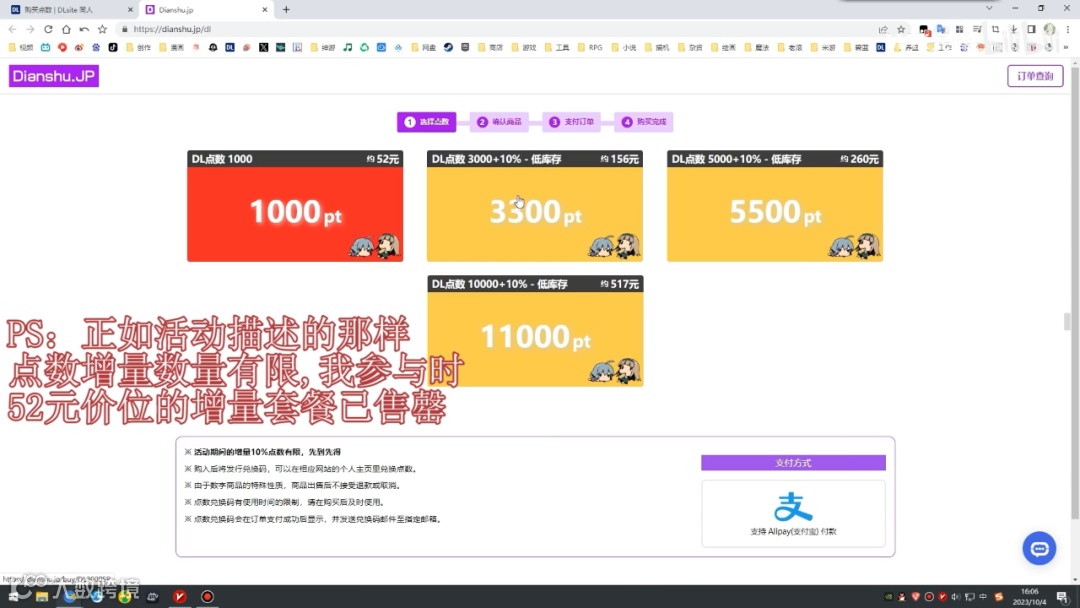The image size is (1080, 608).
Task: Toggle the browser side panel icon
Action: point(1031,29)
